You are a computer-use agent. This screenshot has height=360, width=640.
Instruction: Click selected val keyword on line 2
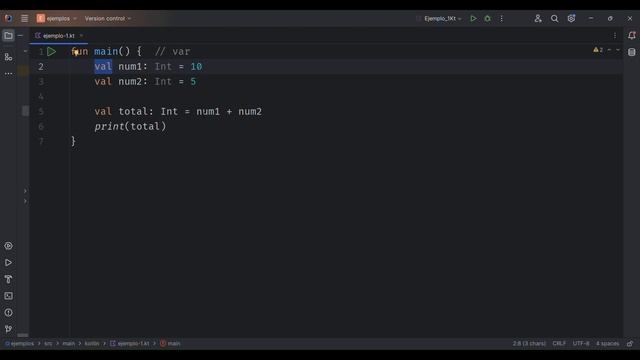tap(103, 67)
